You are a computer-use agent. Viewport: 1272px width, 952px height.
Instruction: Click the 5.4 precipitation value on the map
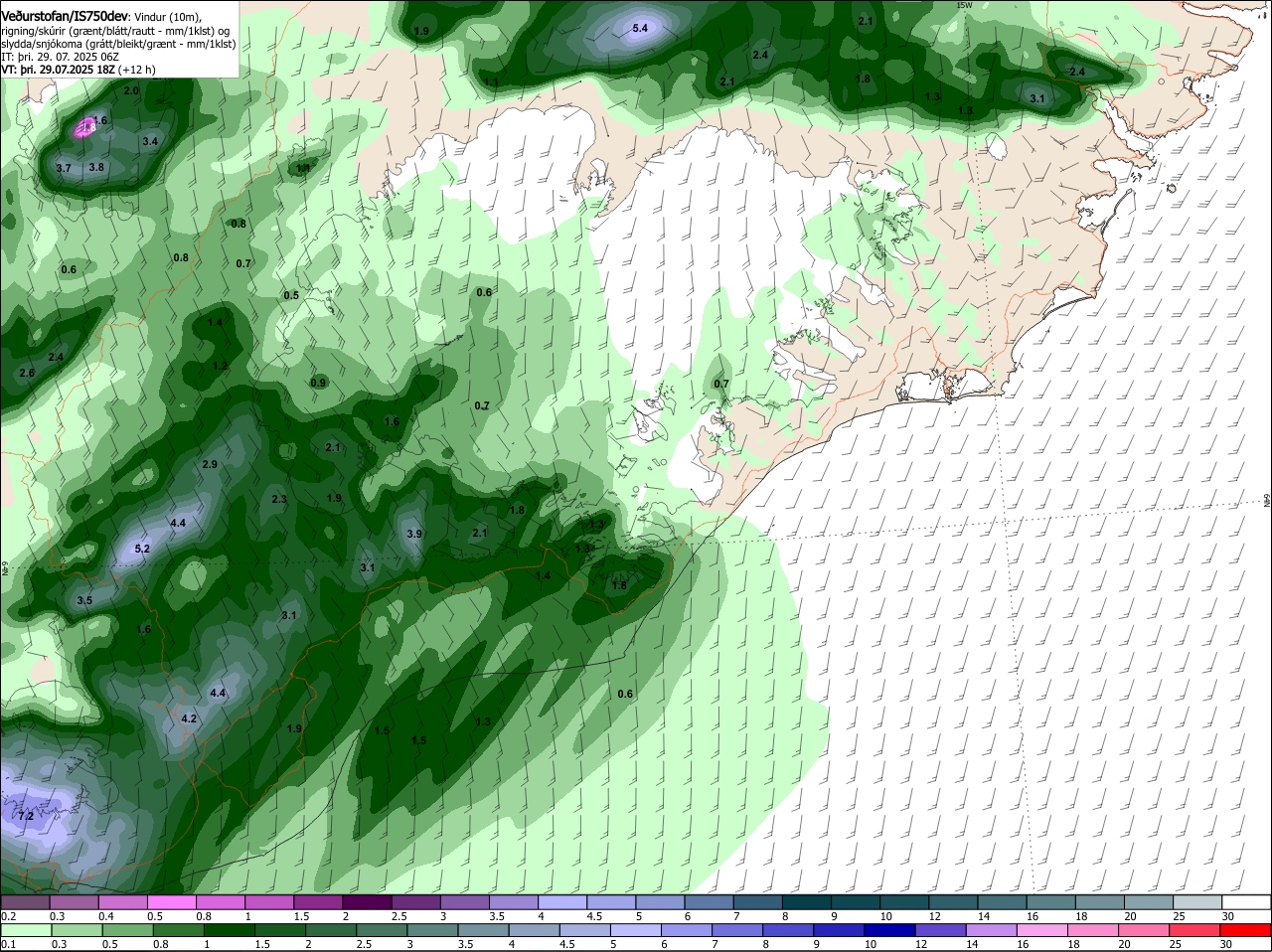[x=640, y=29]
